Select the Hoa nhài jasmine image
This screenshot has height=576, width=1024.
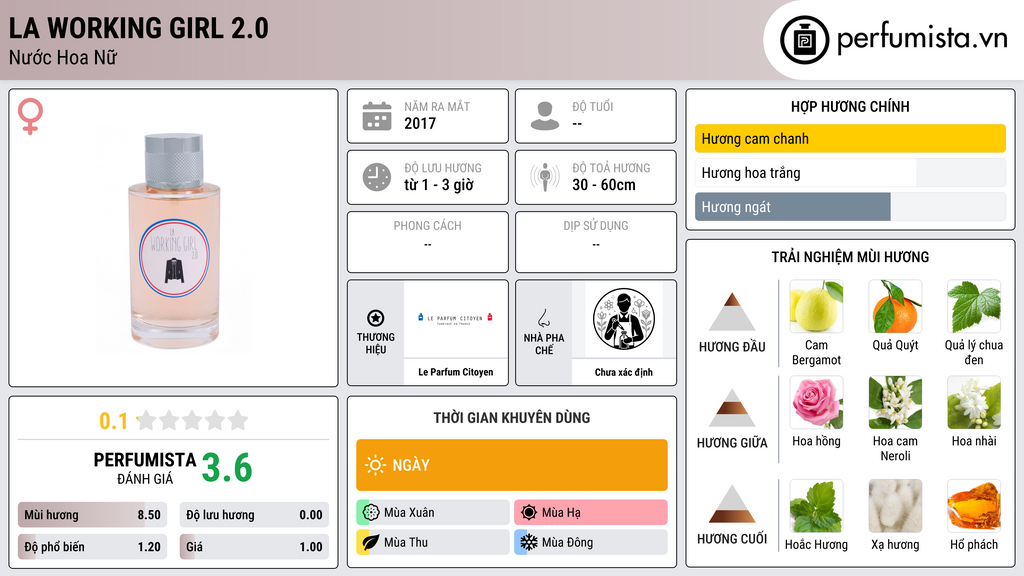coord(974,402)
